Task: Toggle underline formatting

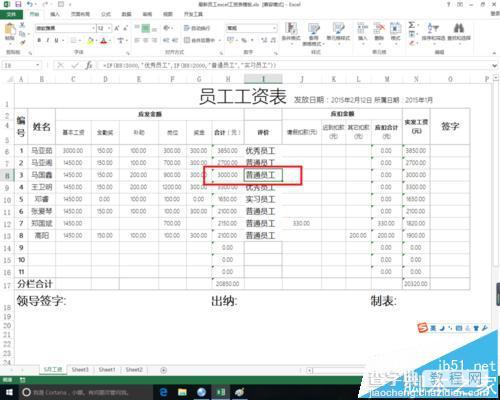Action: click(56, 40)
